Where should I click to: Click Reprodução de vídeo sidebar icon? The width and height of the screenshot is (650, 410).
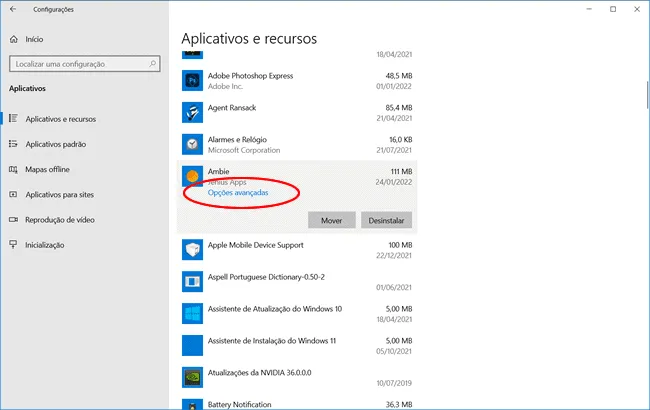13,219
